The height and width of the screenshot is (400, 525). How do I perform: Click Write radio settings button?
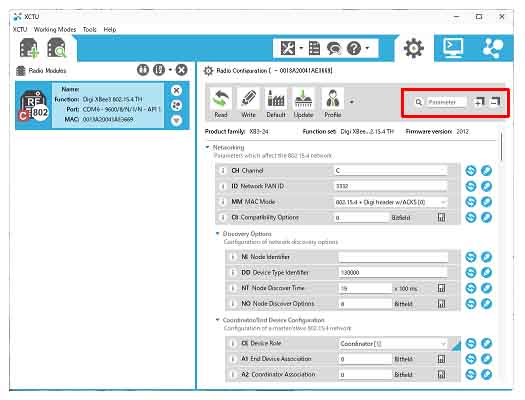tap(248, 103)
